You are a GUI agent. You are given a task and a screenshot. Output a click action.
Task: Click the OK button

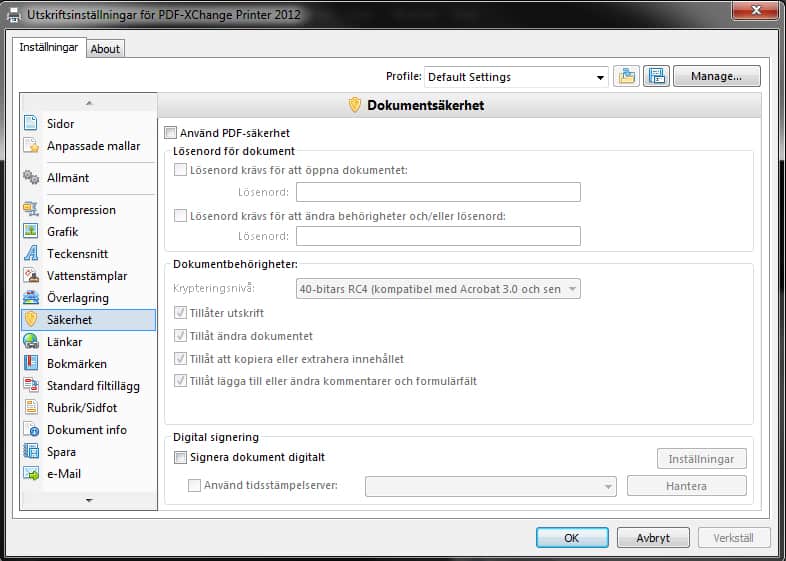[x=572, y=538]
